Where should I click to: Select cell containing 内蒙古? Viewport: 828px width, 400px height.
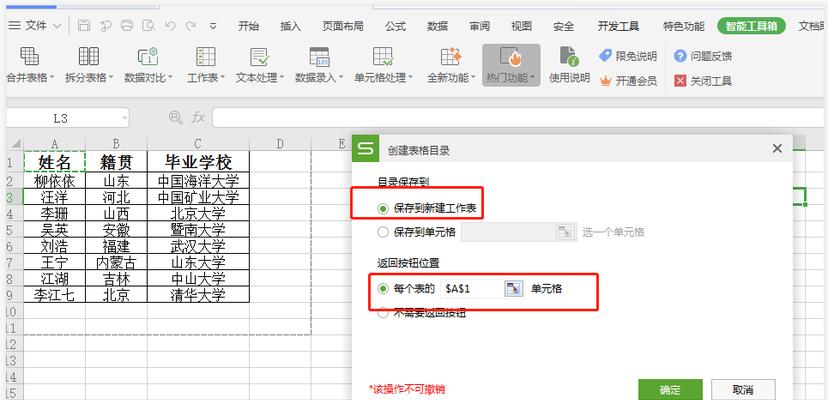tap(116, 263)
